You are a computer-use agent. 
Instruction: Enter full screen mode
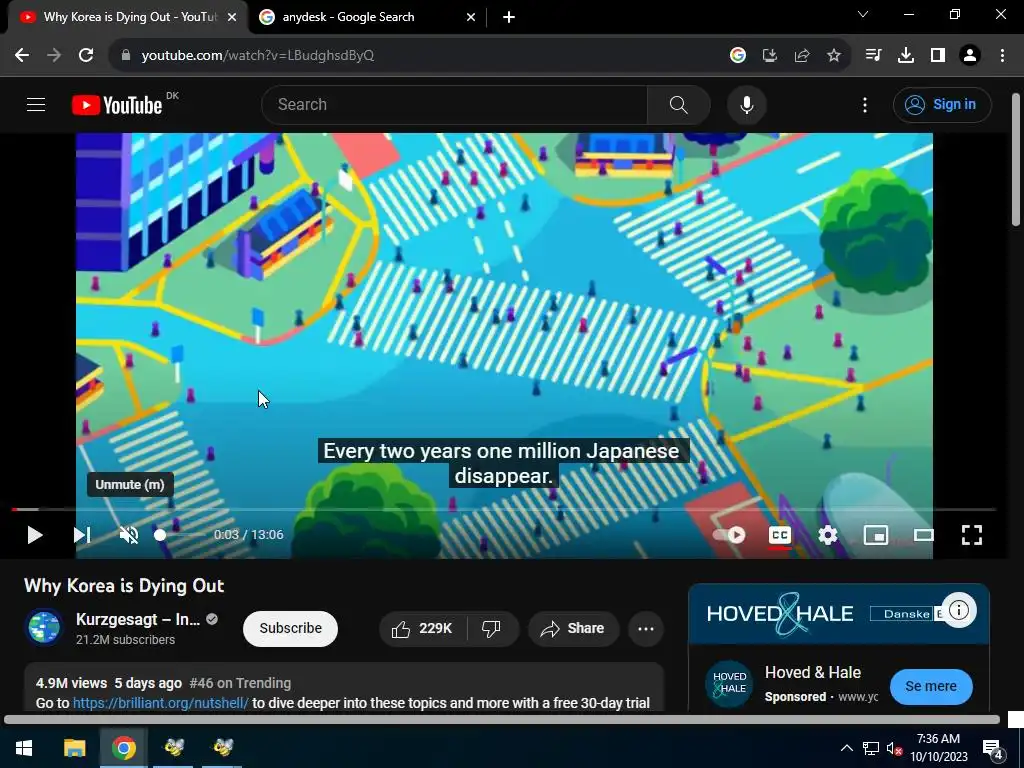pyautogui.click(x=972, y=535)
